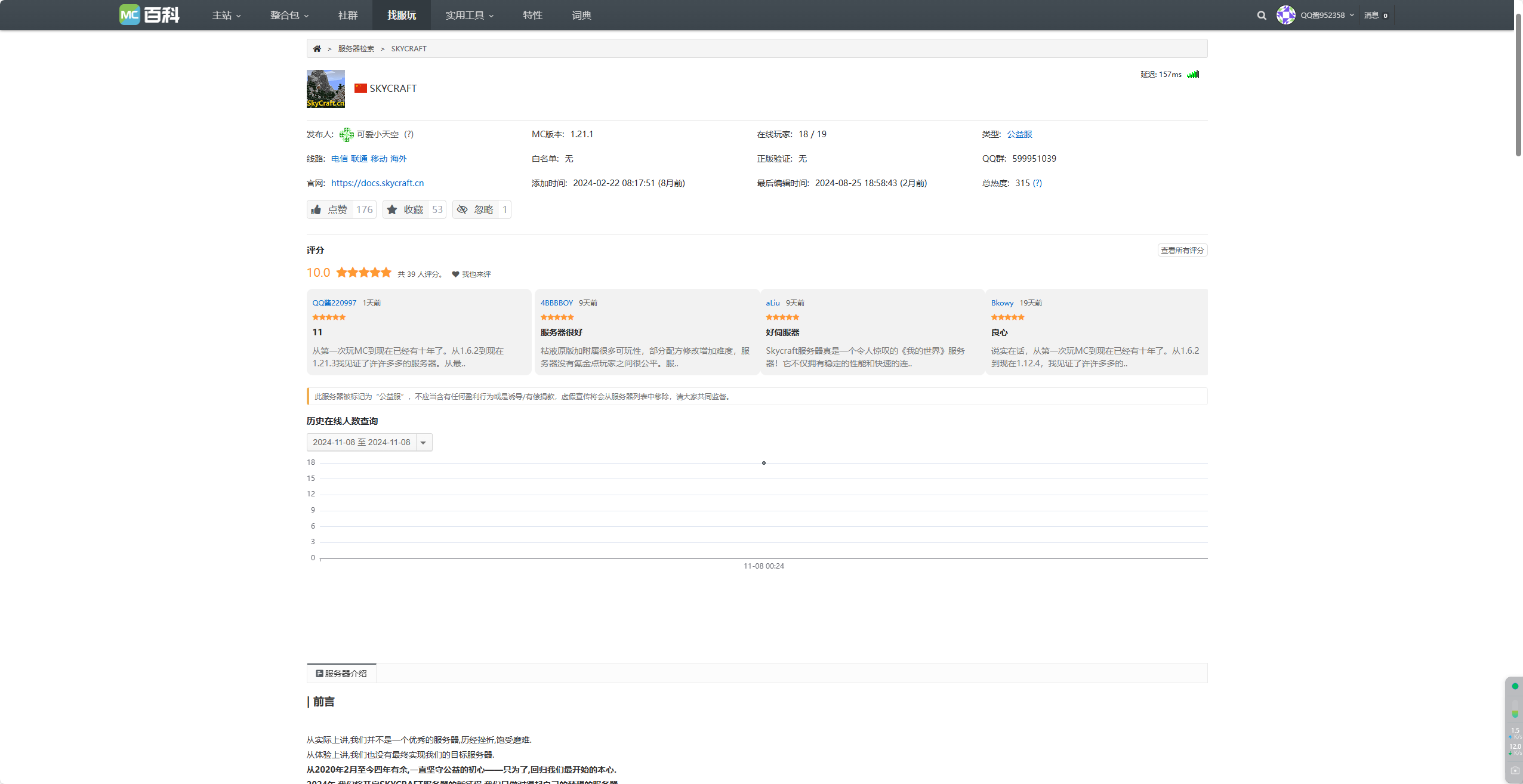This screenshot has height=784, width=1523.
Task: Click the publisher avatar icon 可爱小天空
Action: click(346, 135)
